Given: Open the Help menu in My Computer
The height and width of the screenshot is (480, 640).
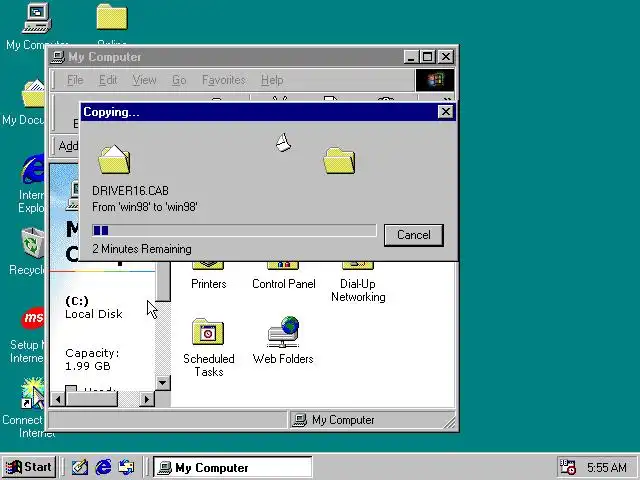Looking at the screenshot, I should click(x=272, y=80).
